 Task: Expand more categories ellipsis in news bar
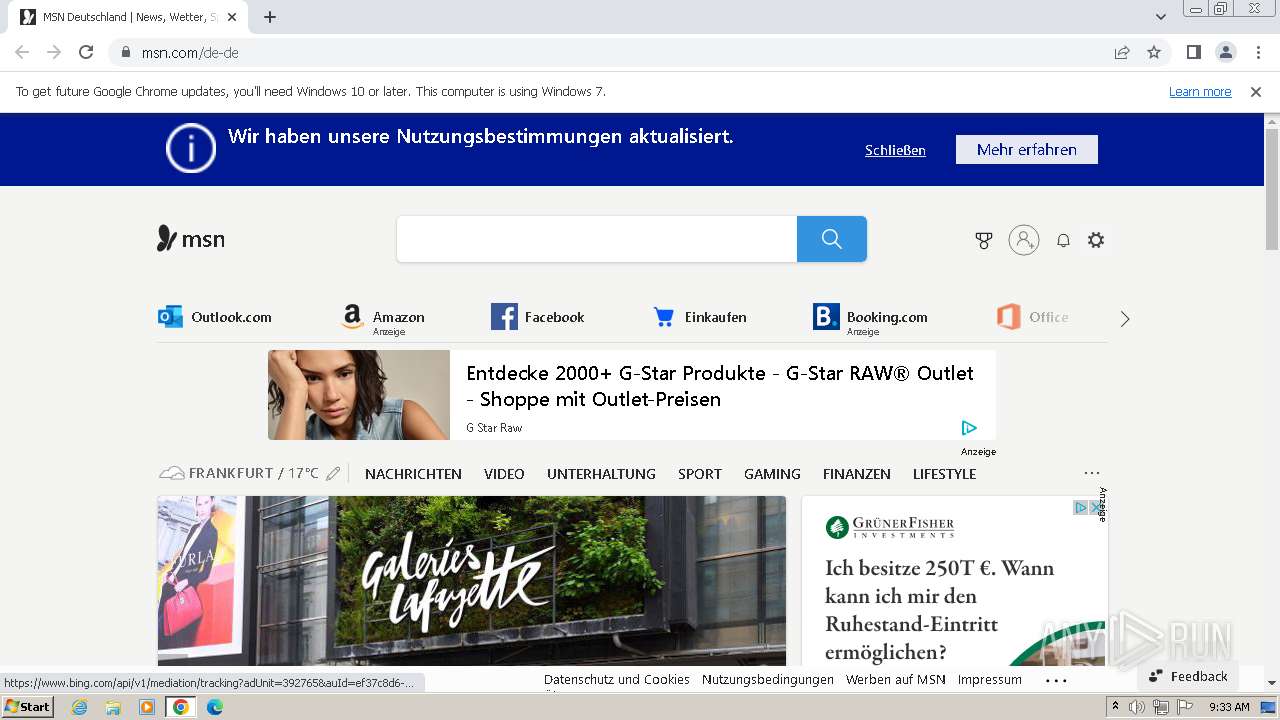pos(1092,473)
